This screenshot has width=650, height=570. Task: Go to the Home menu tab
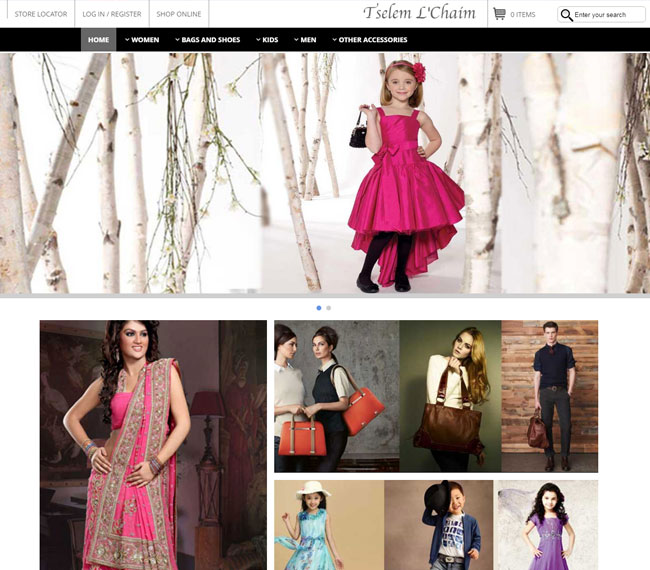(x=98, y=40)
